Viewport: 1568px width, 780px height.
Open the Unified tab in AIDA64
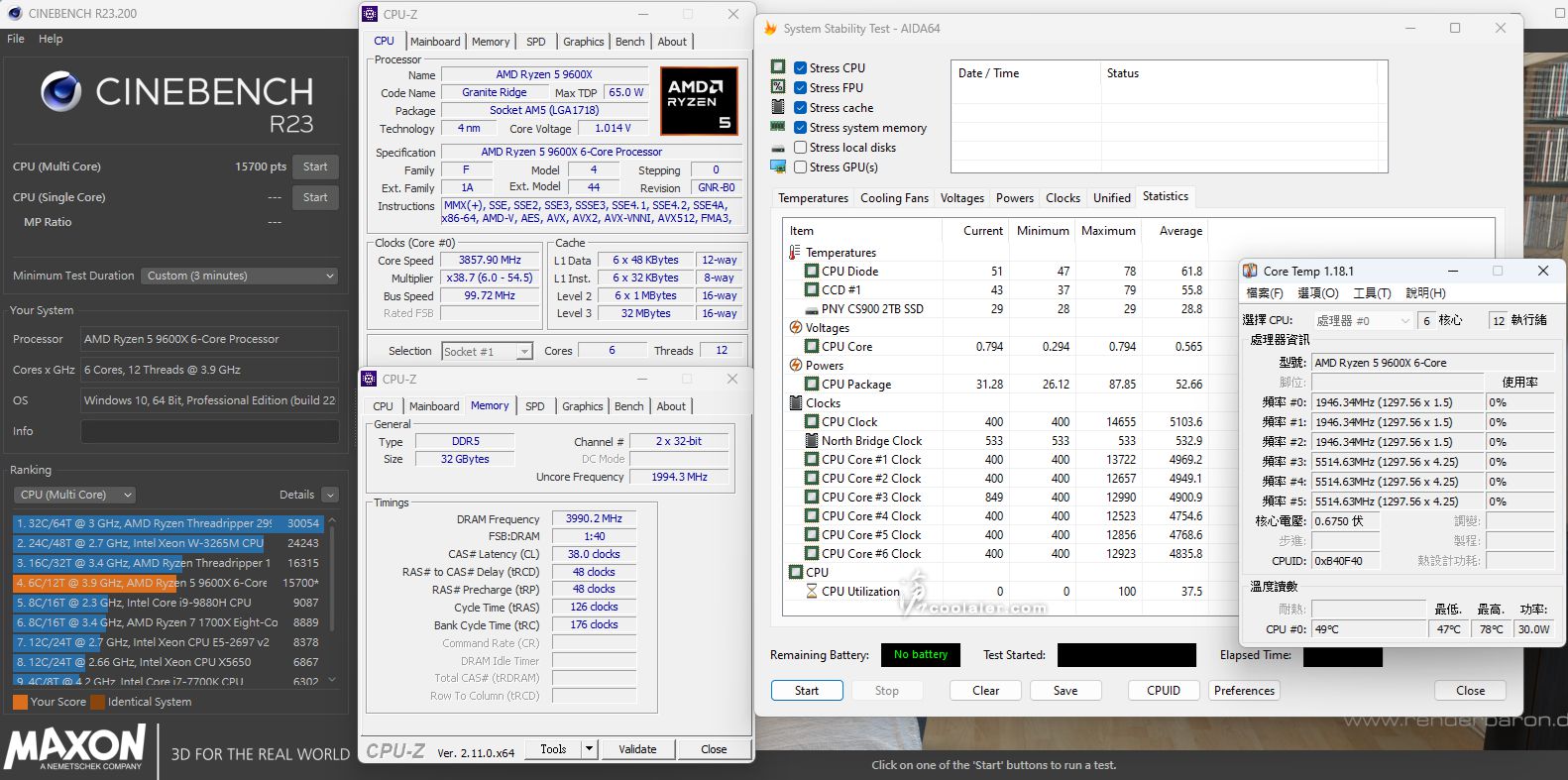pyautogui.click(x=1111, y=198)
